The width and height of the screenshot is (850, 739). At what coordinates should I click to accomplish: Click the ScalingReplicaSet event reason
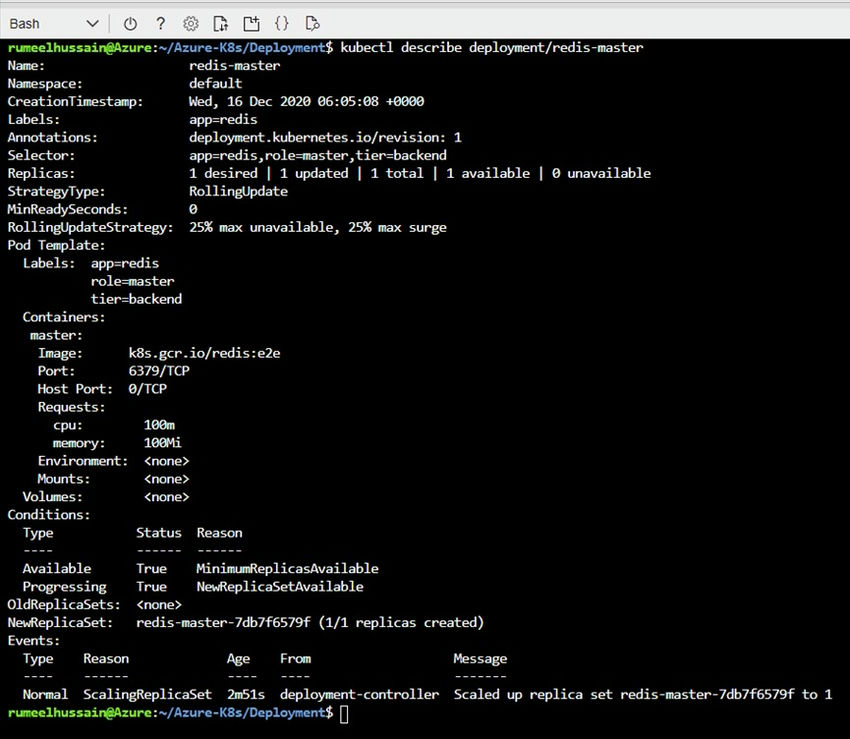(x=147, y=695)
